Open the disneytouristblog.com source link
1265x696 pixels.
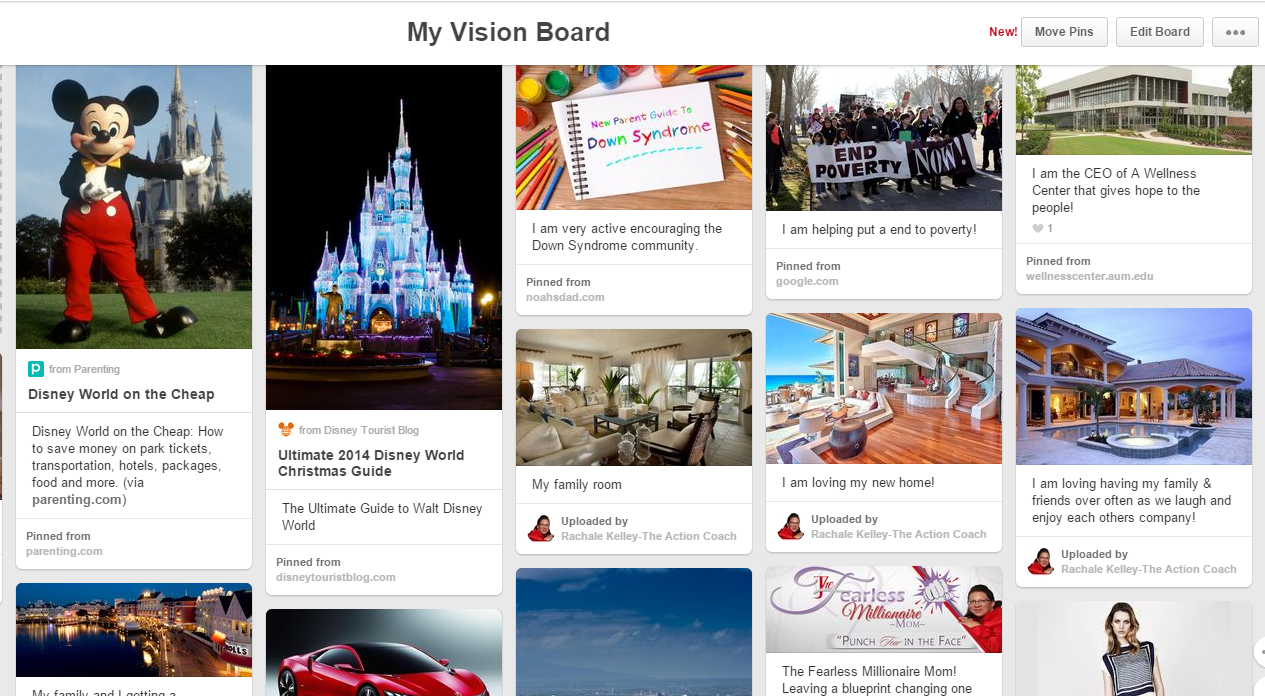[x=336, y=577]
